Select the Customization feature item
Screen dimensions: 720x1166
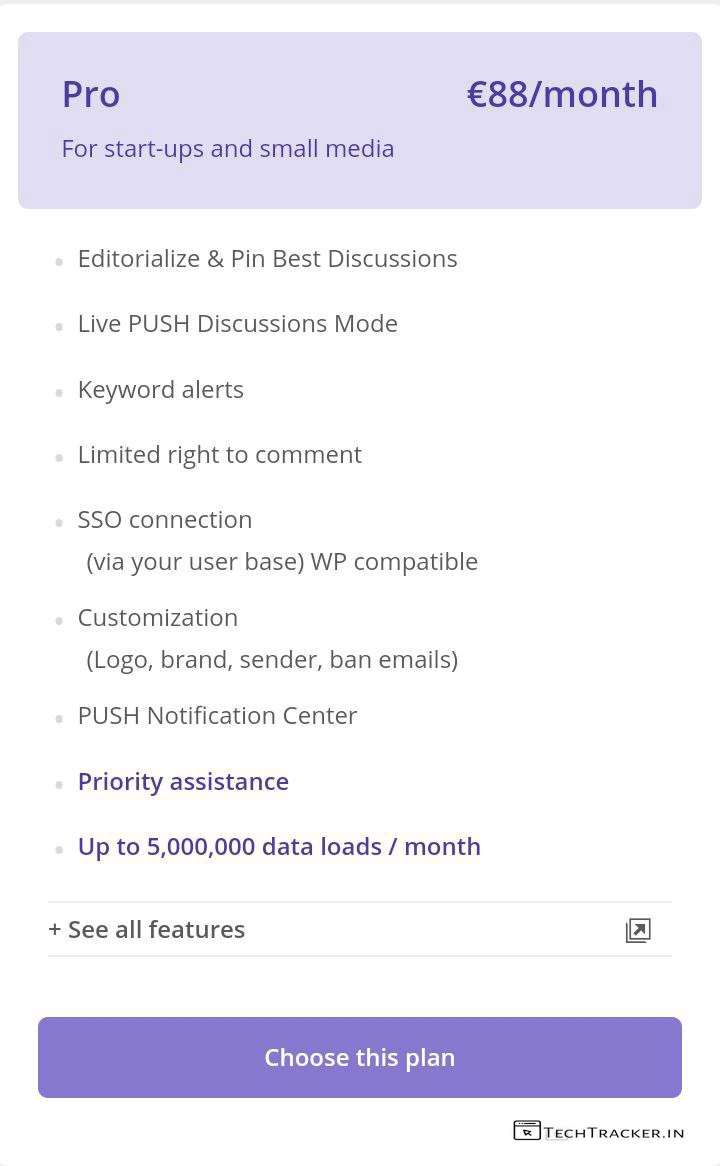[158, 618]
